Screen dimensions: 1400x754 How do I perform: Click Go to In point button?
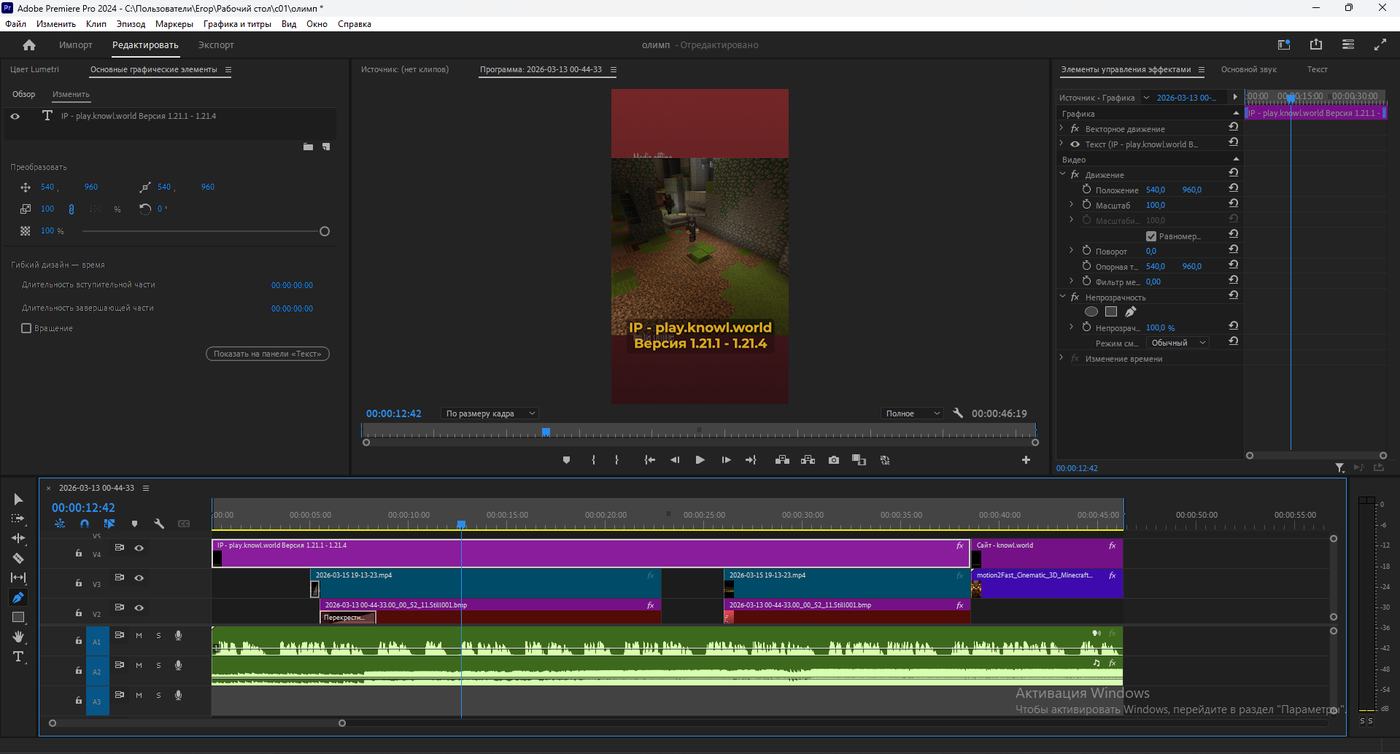coord(650,460)
